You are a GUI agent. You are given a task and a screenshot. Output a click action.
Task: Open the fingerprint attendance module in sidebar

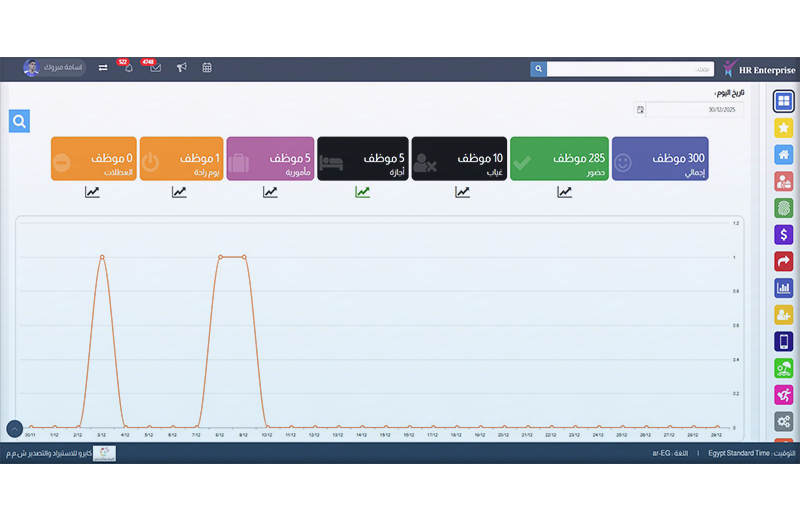tap(783, 208)
